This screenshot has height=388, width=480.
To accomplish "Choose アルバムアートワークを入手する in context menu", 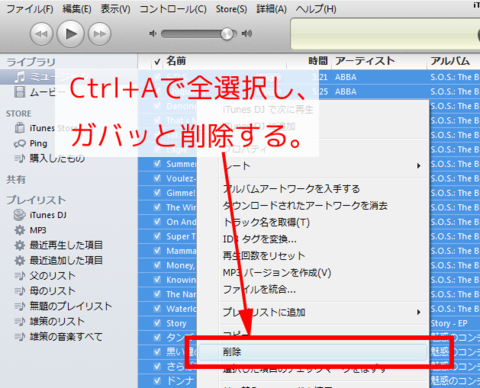I will coord(291,189).
